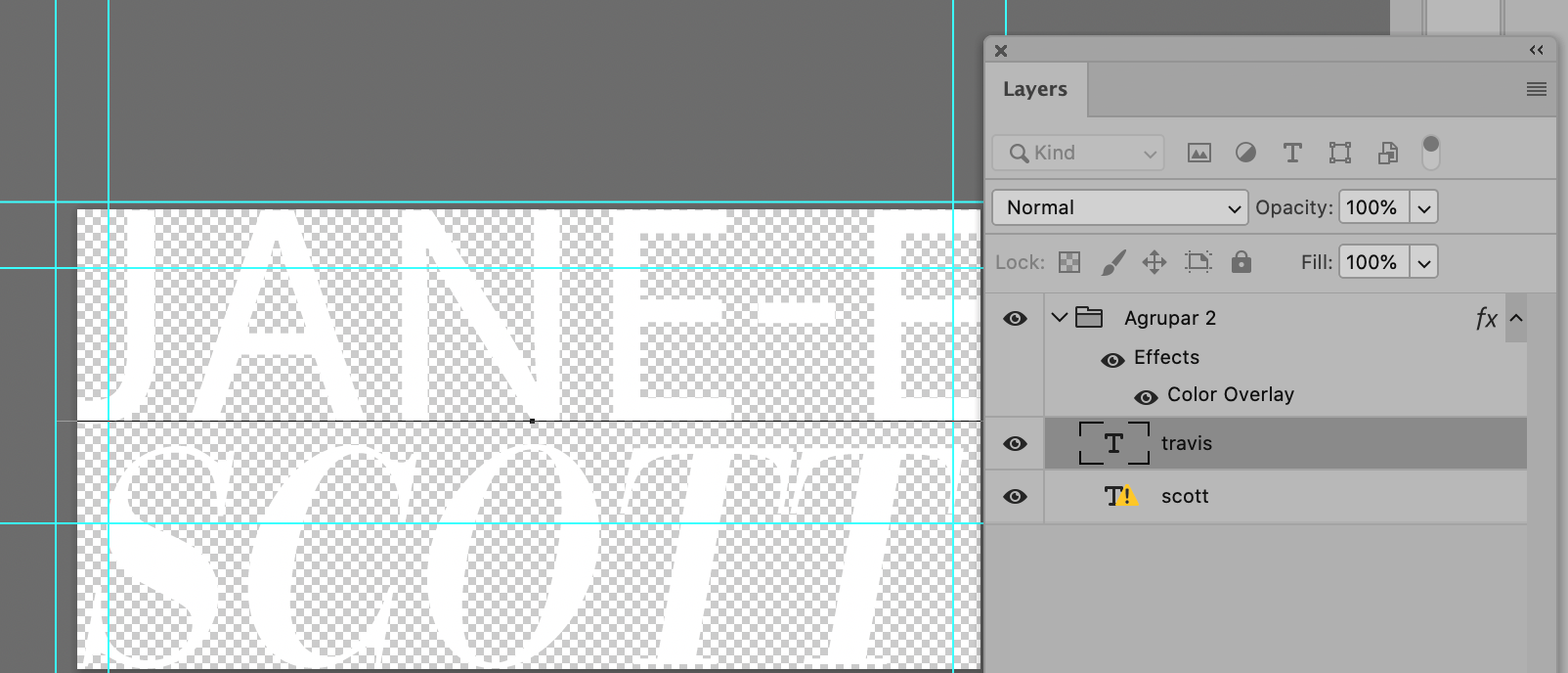The image size is (1568, 673).
Task: Click the Opacity label
Action: coord(1294,207)
